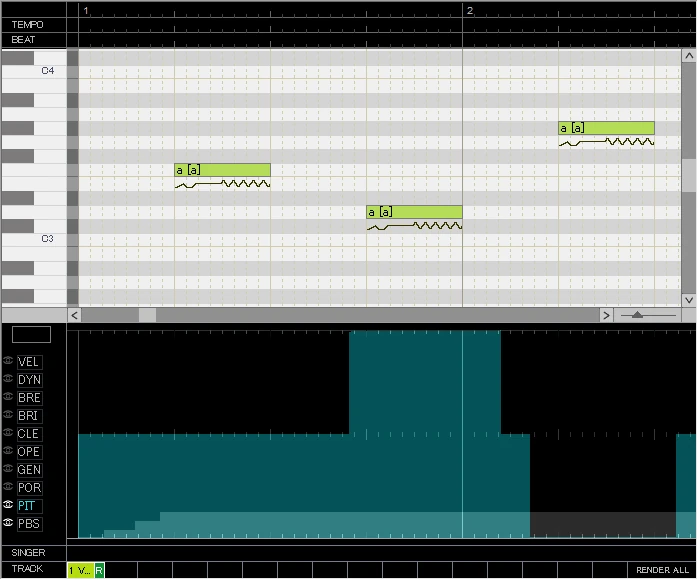Click the RENDER ALL button

[662, 570]
